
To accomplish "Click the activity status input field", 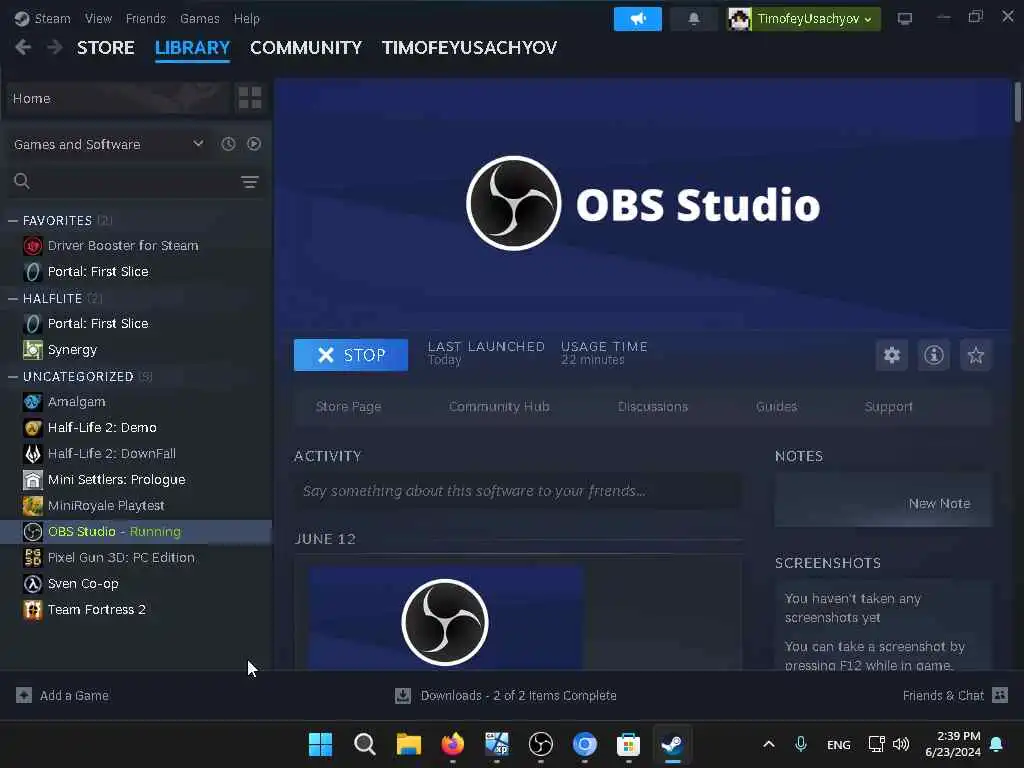I will [518, 491].
